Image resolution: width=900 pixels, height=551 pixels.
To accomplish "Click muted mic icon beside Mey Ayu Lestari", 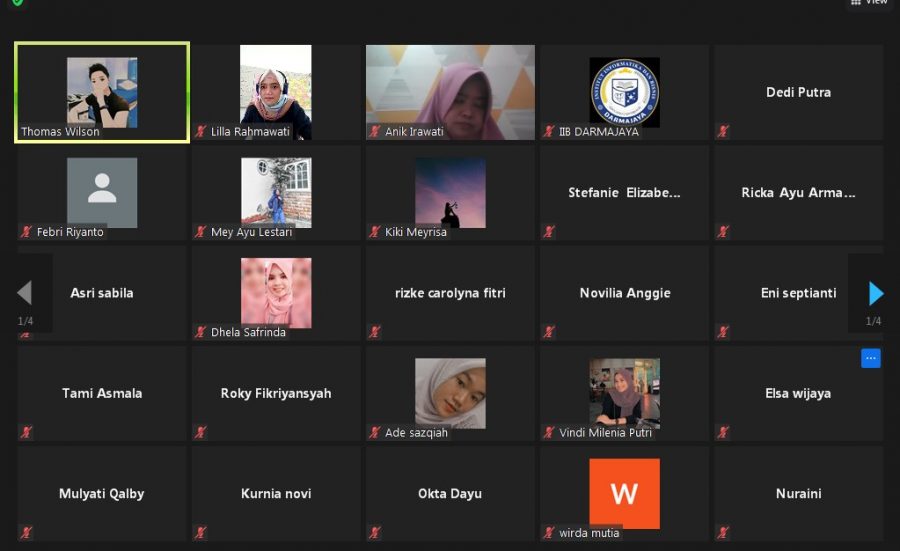I will [x=200, y=232].
